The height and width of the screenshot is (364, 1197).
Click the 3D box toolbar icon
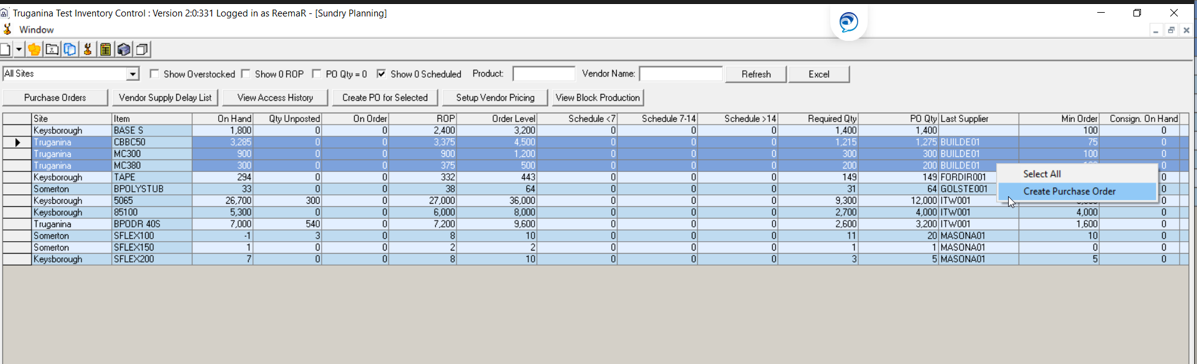coord(123,50)
